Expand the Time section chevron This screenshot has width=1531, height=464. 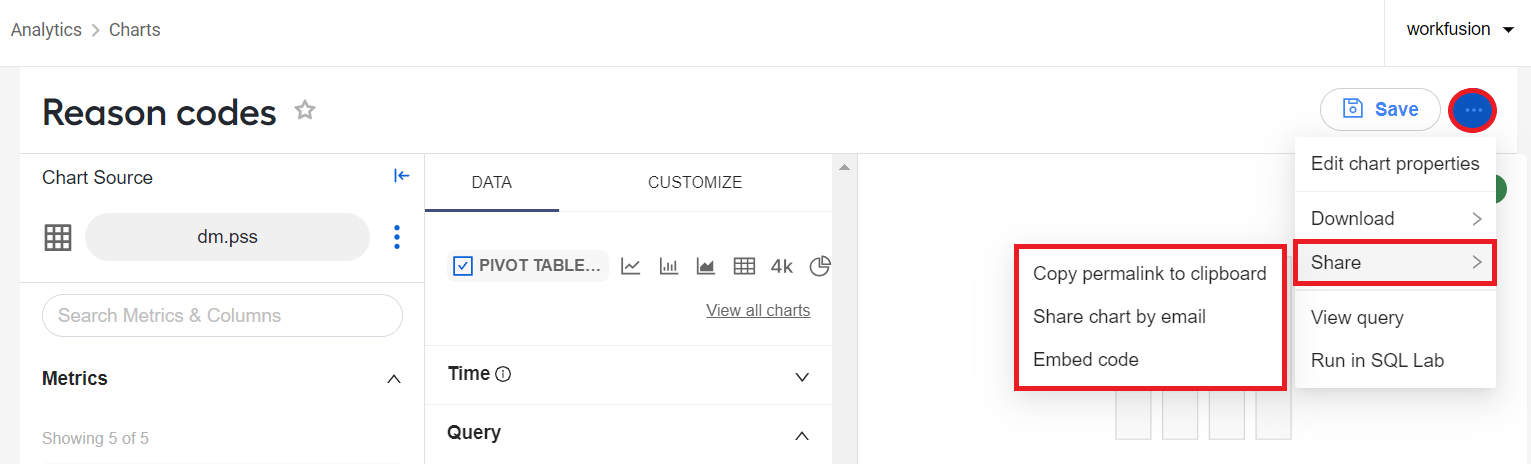[801, 377]
